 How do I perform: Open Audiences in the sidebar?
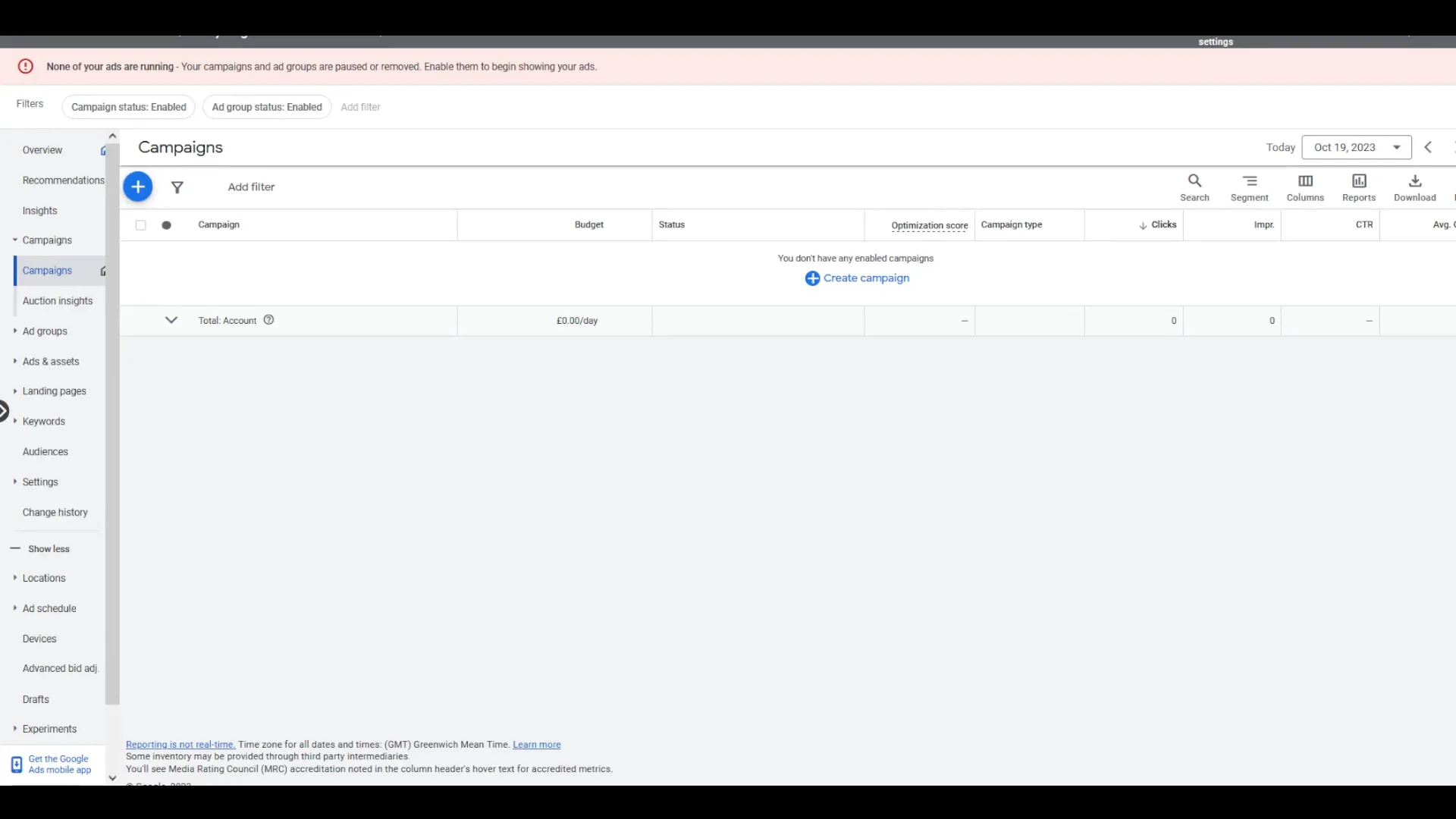click(x=45, y=452)
